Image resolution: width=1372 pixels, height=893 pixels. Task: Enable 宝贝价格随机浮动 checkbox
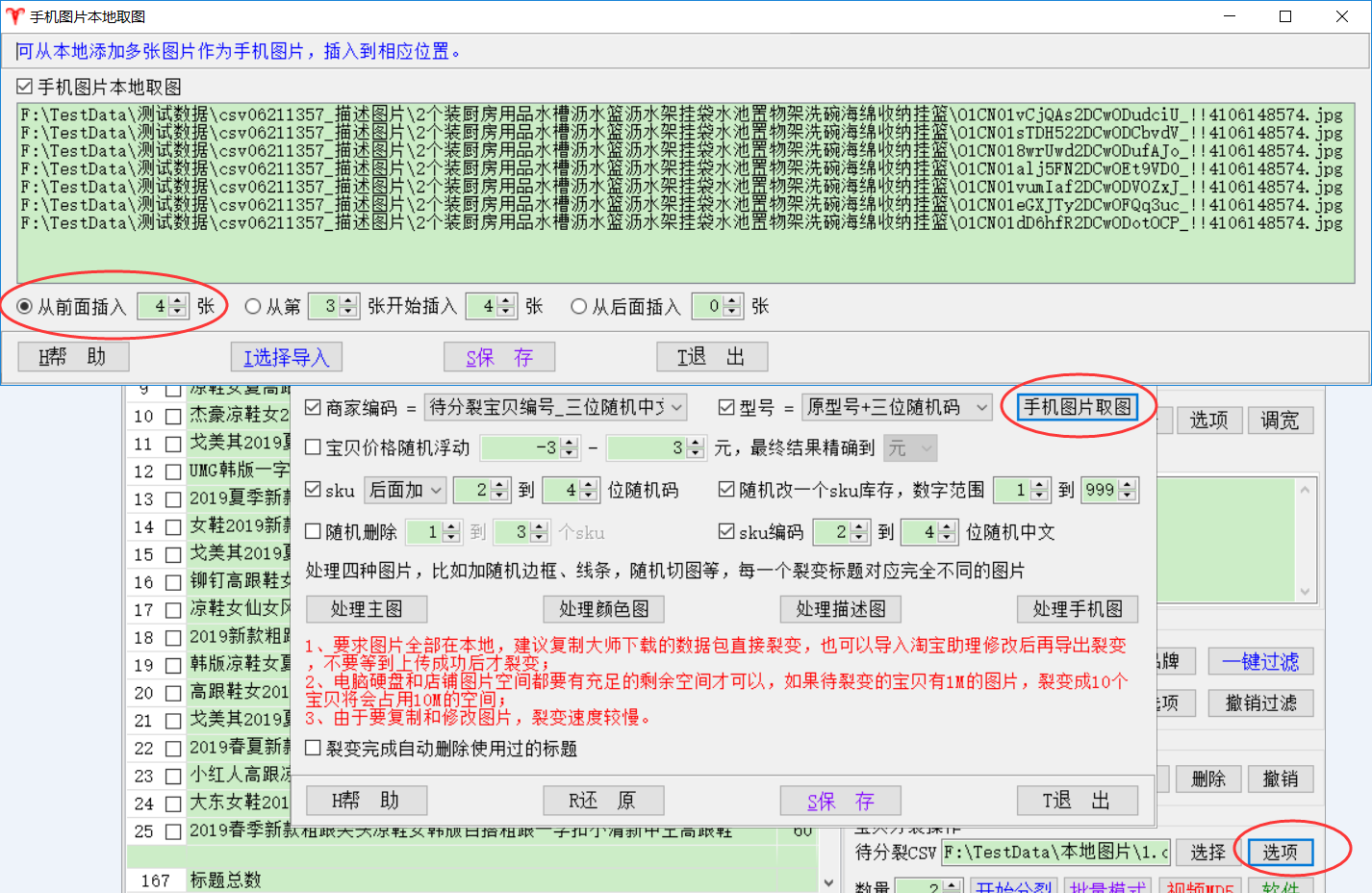[313, 447]
